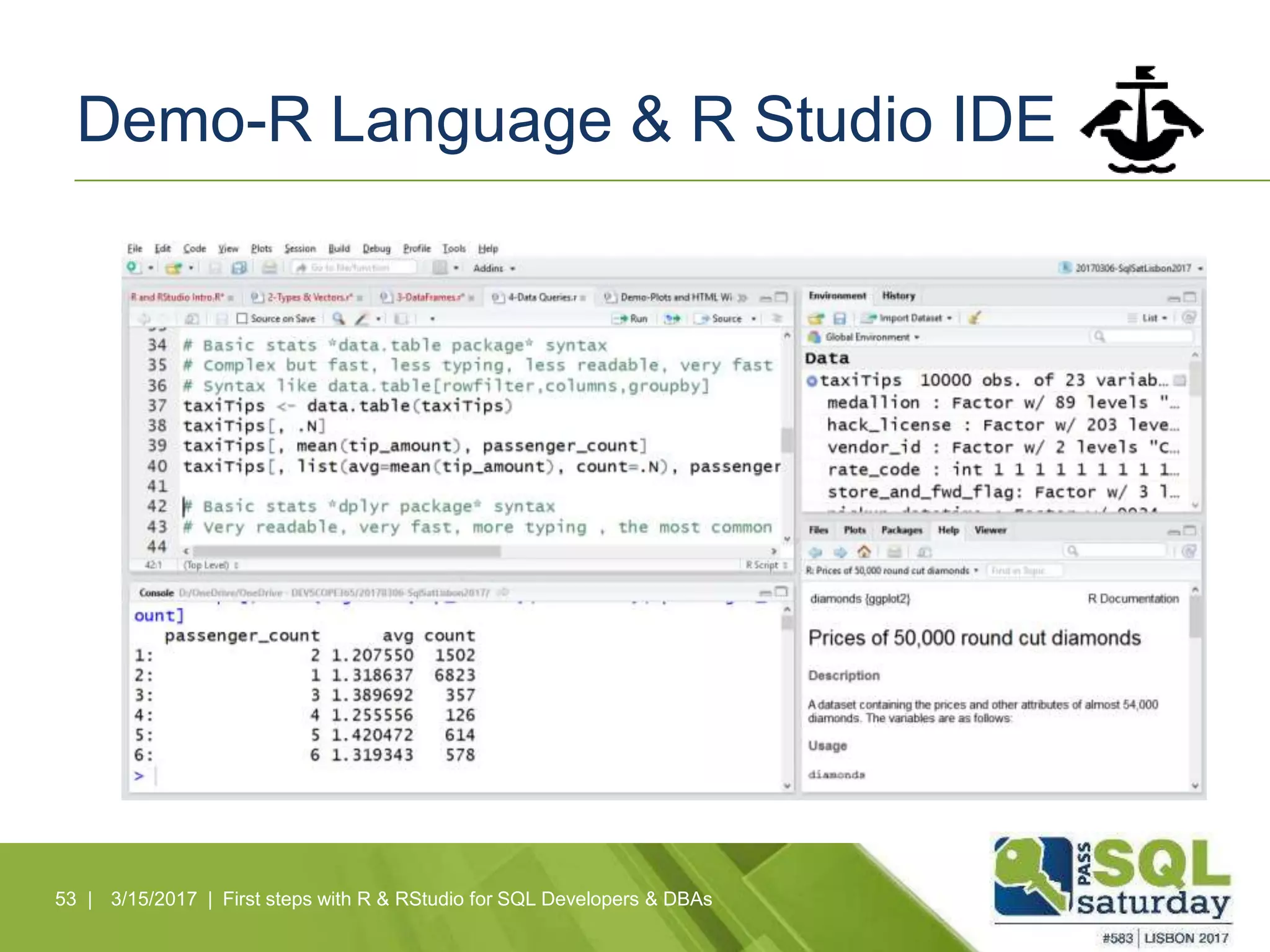Open the Addins dropdown
1270x952 pixels.
click(494, 268)
